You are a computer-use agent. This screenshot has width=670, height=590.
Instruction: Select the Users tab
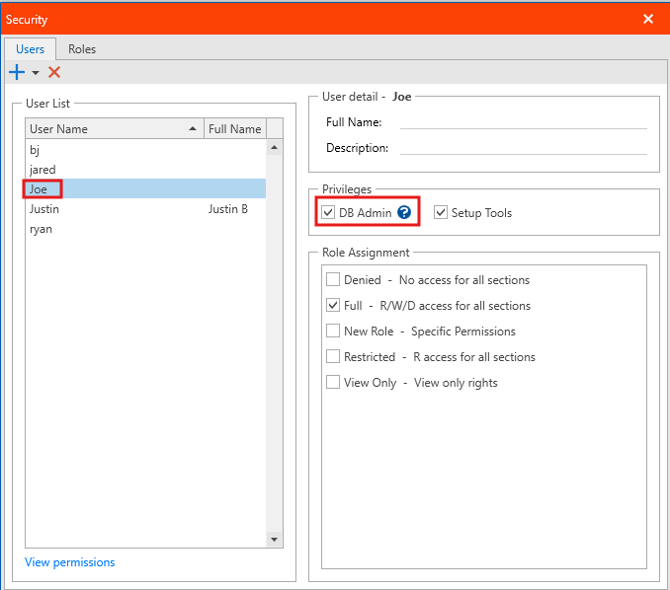click(x=30, y=49)
